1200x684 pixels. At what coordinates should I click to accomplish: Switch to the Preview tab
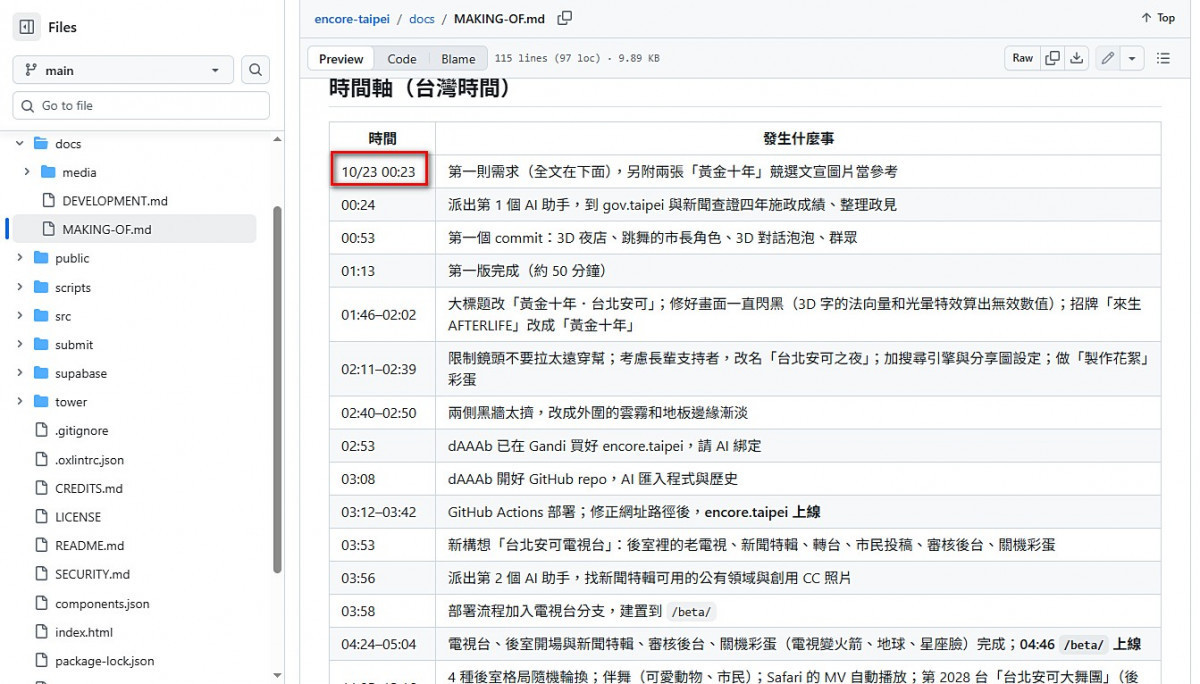[341, 59]
